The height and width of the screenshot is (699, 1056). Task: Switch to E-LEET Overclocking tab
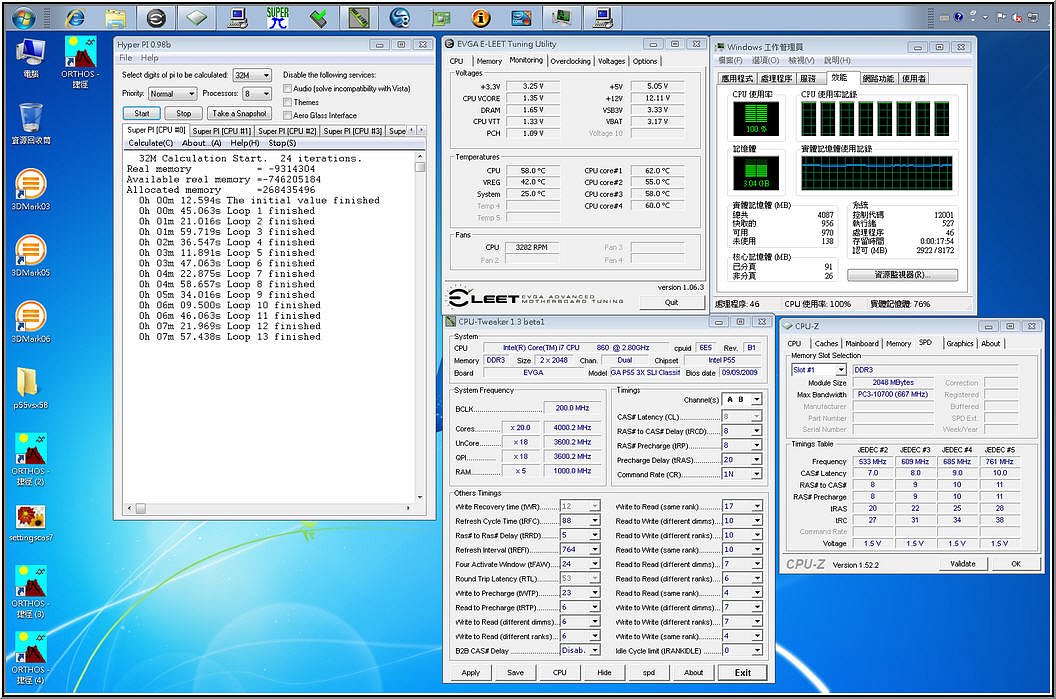570,61
